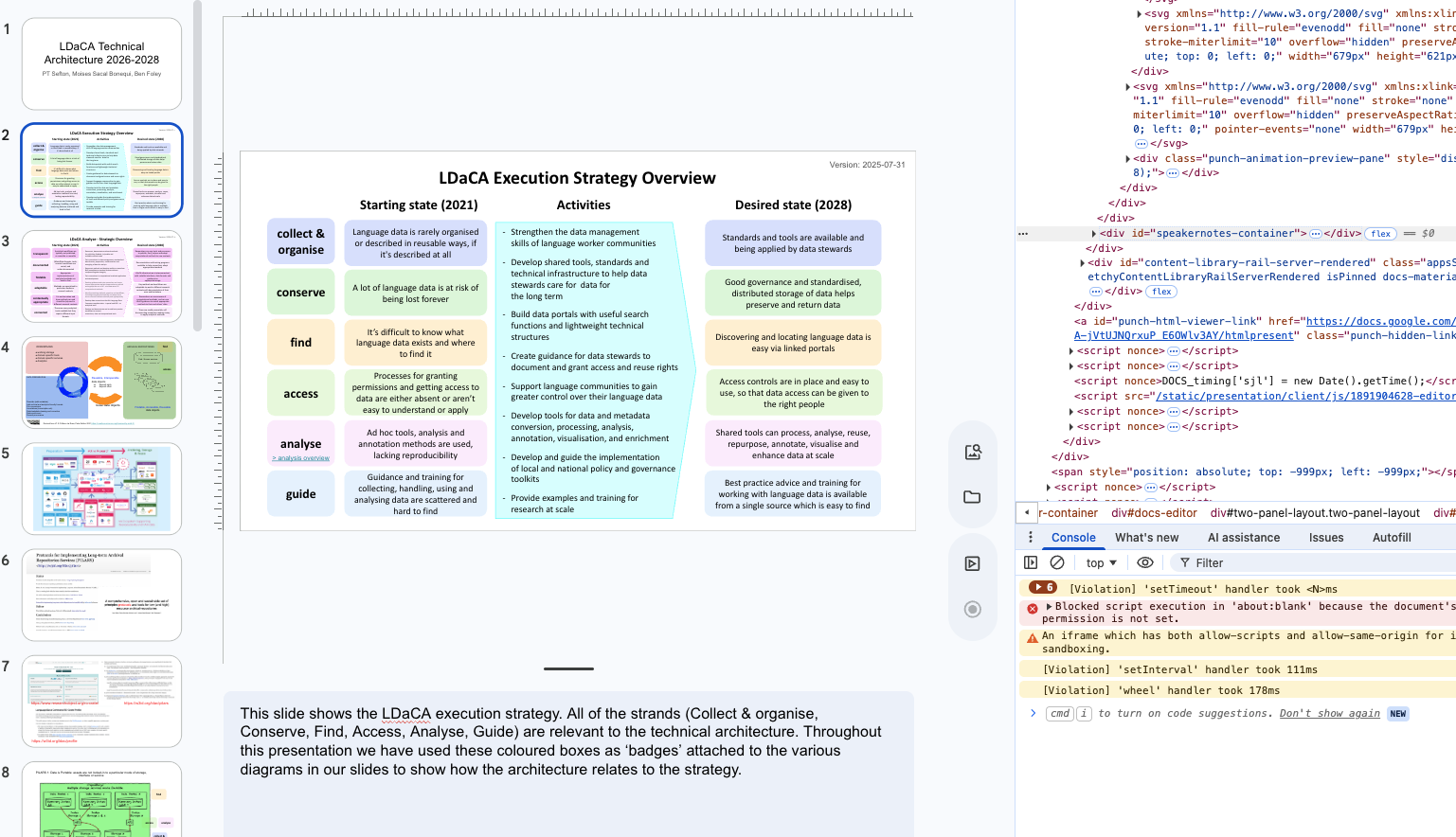Click the slideshow play icon in side rail
The width and height of the screenshot is (1456, 837).
coord(972,563)
